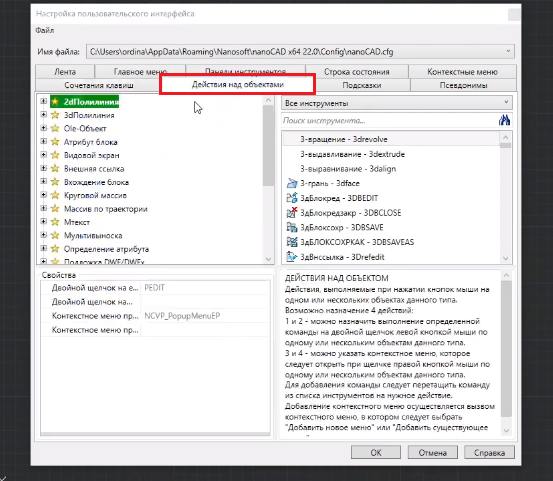
Task: Select the 3дВнссылка 3Drefedit icon
Action: pyautogui.click(x=292, y=257)
